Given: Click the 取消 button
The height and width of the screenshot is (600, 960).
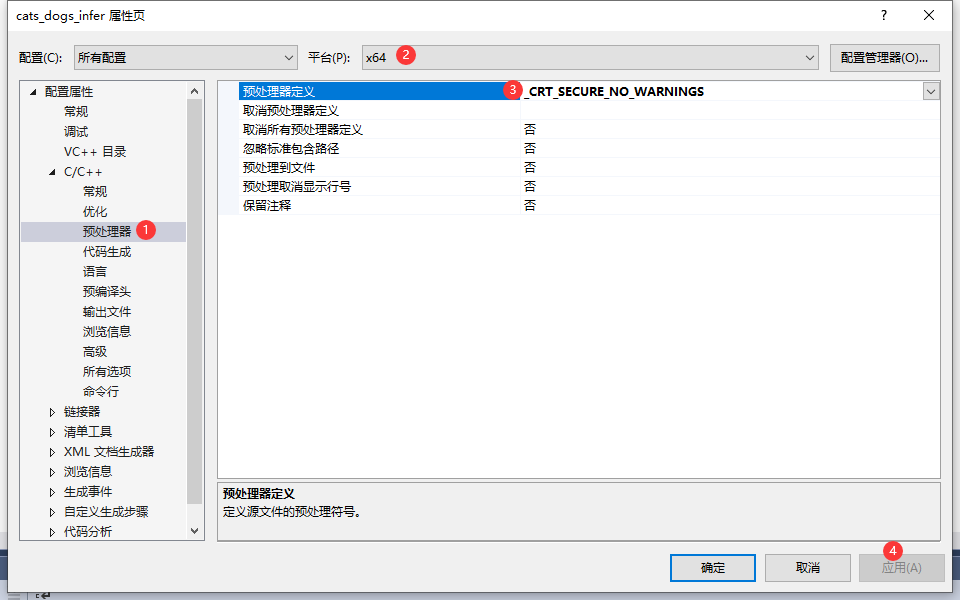Looking at the screenshot, I should [x=808, y=568].
